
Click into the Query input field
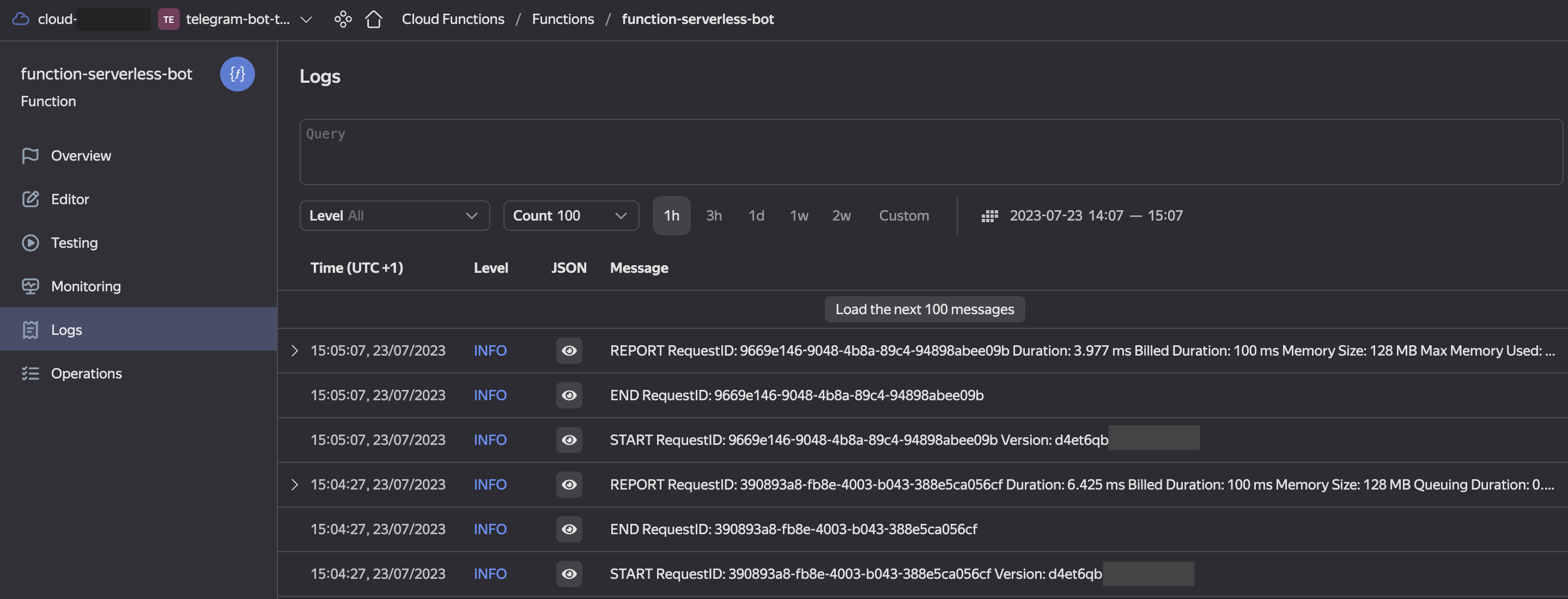(x=930, y=152)
